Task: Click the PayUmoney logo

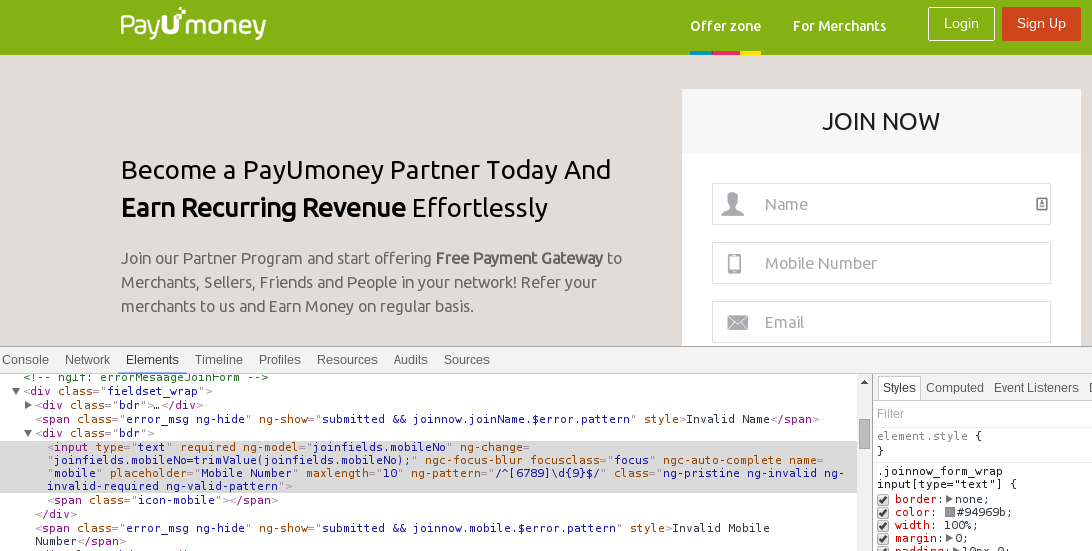Action: pyautogui.click(x=193, y=24)
